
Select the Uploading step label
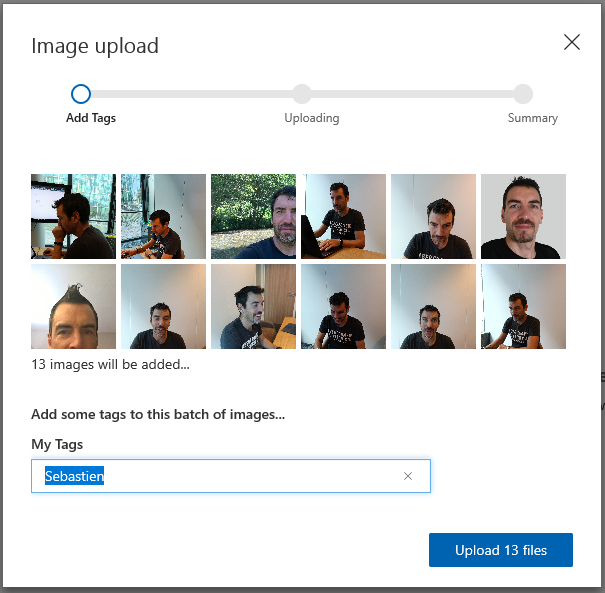point(312,118)
